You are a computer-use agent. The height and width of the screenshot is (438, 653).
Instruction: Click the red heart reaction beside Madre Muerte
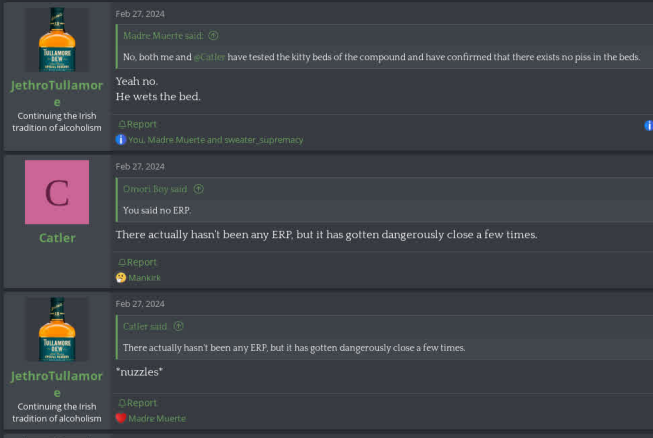pos(121,418)
